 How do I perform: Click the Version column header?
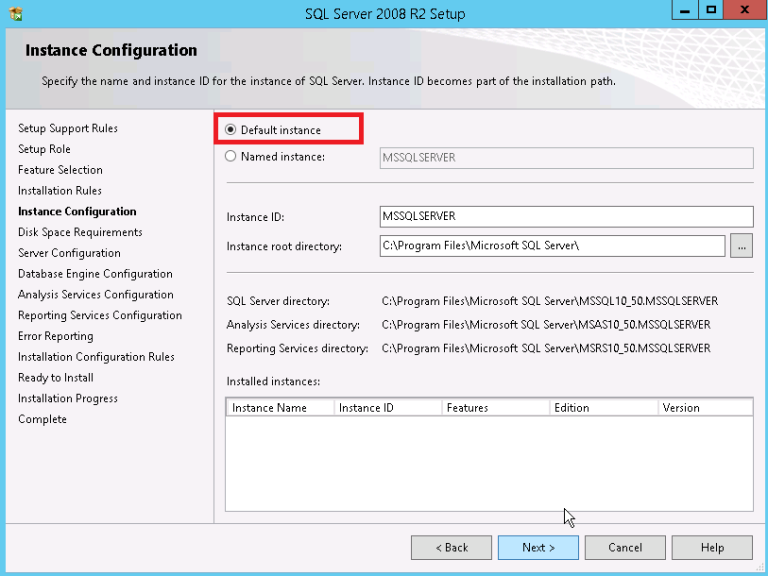(705, 408)
